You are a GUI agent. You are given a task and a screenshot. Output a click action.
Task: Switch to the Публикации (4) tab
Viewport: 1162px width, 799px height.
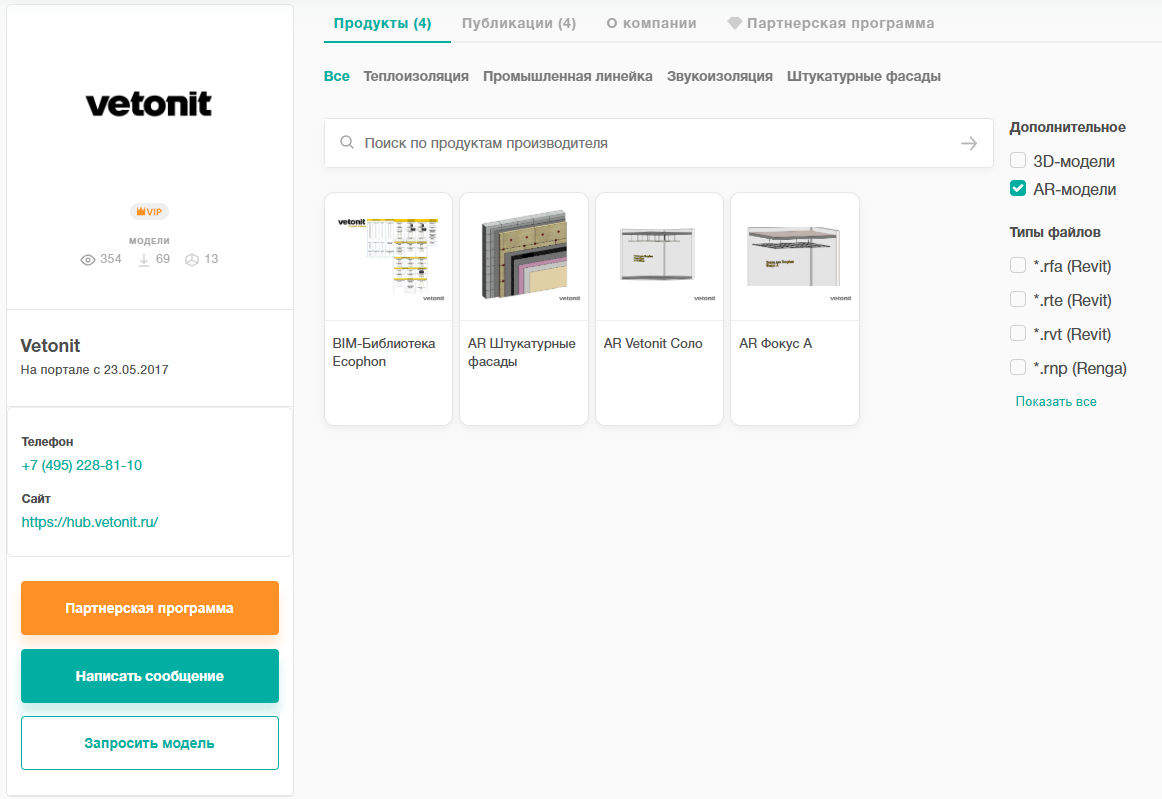(x=519, y=23)
